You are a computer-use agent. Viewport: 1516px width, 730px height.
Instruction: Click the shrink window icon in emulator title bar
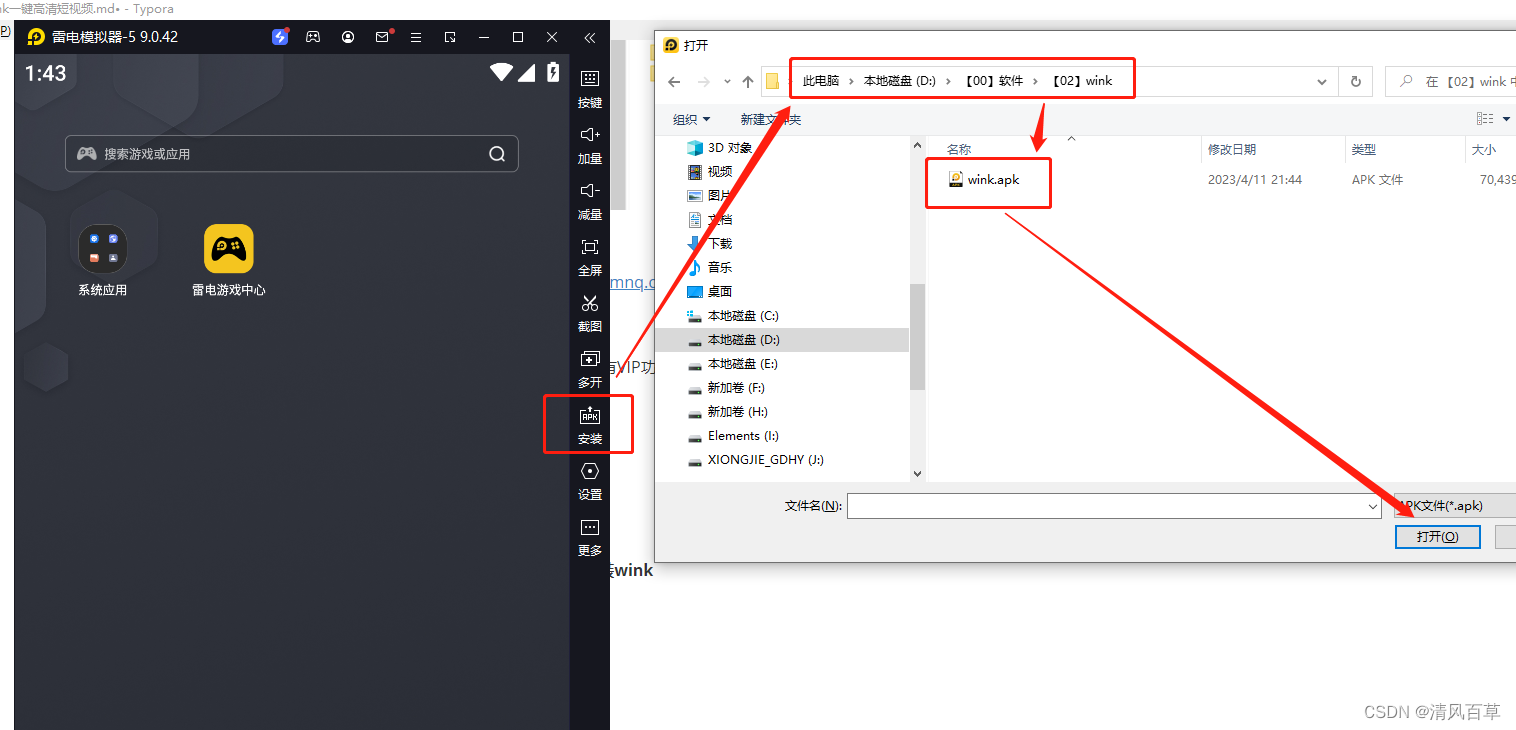450,37
